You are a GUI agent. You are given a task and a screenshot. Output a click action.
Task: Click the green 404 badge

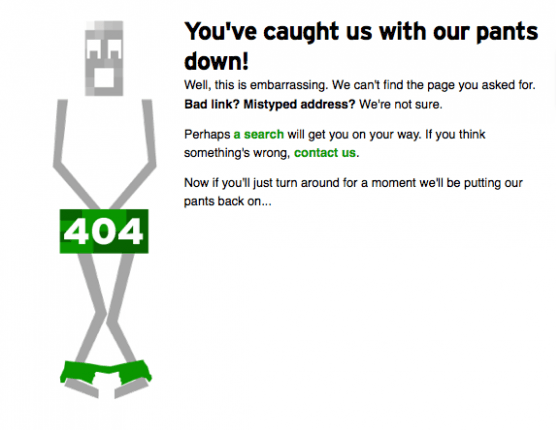(x=104, y=231)
